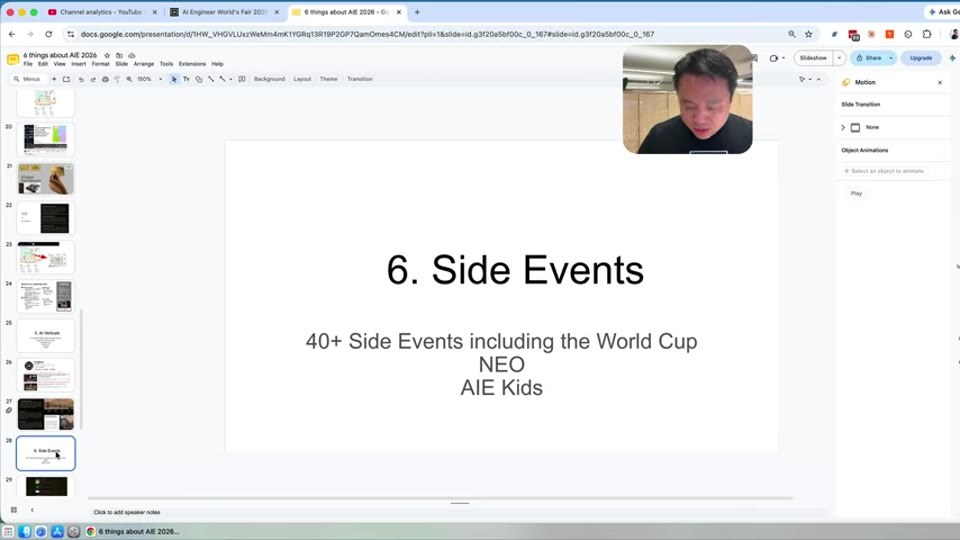
Task: Go back with the browser back arrow
Action: coord(12,34)
